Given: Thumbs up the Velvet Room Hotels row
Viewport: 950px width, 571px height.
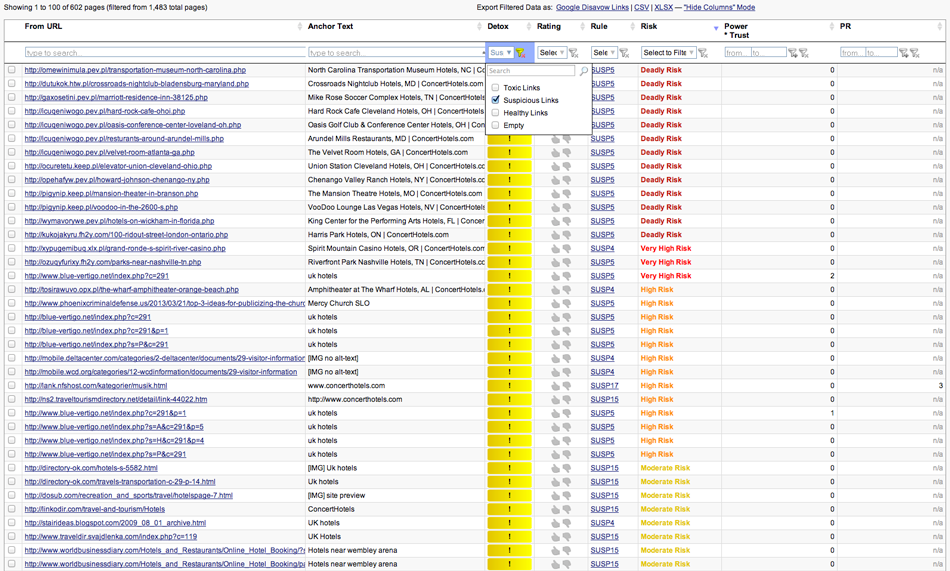Looking at the screenshot, I should 555,153.
